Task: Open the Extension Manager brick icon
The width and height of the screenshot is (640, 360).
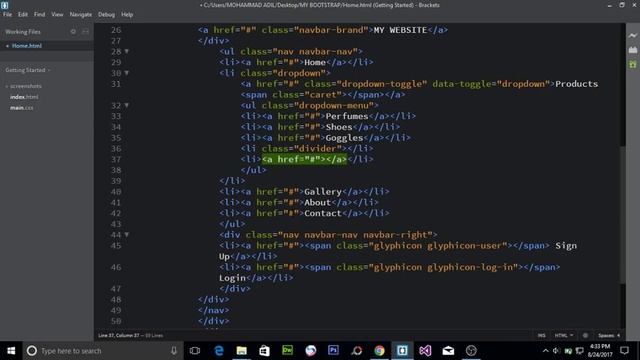Action: [x=633, y=50]
